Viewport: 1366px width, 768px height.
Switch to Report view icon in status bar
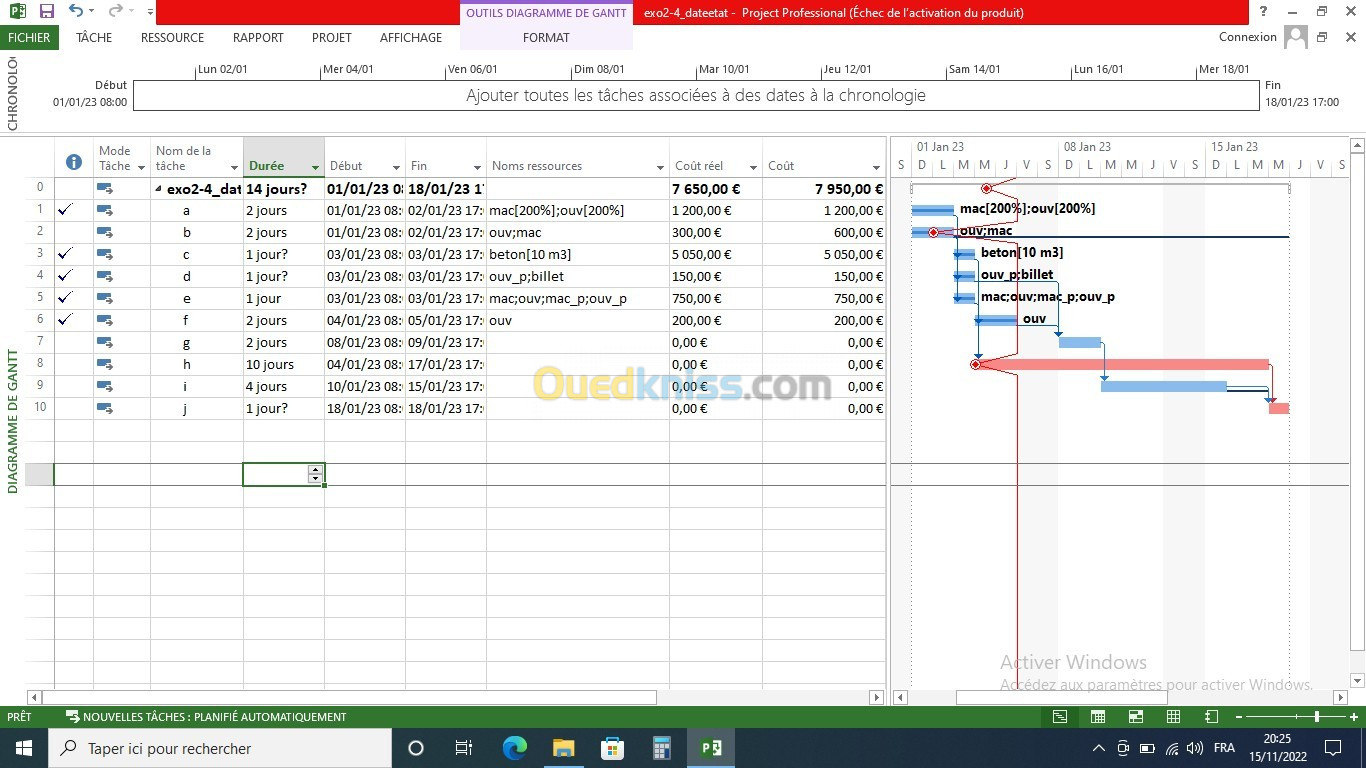(x=1212, y=717)
